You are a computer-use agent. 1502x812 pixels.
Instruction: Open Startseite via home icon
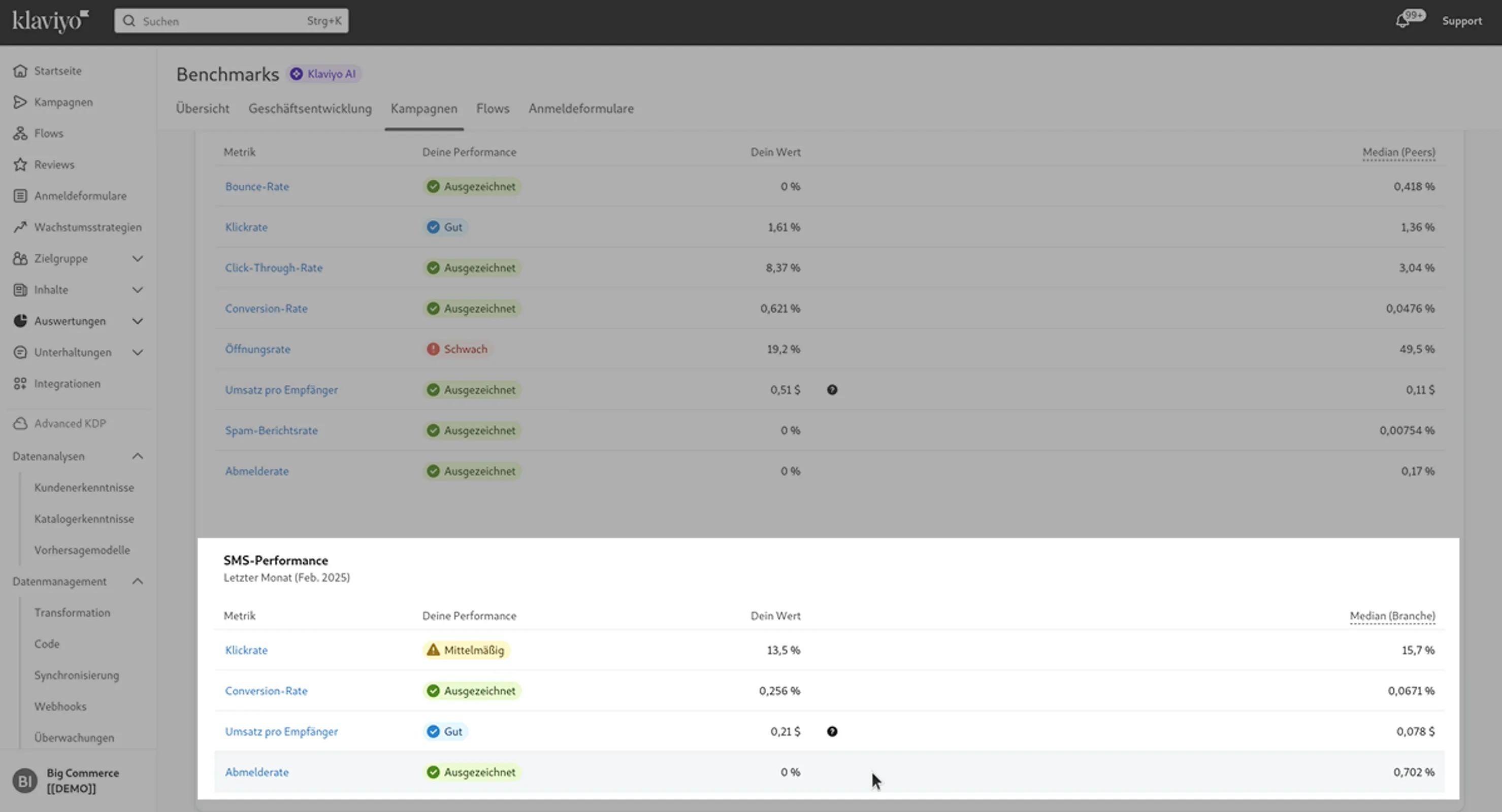(20, 71)
